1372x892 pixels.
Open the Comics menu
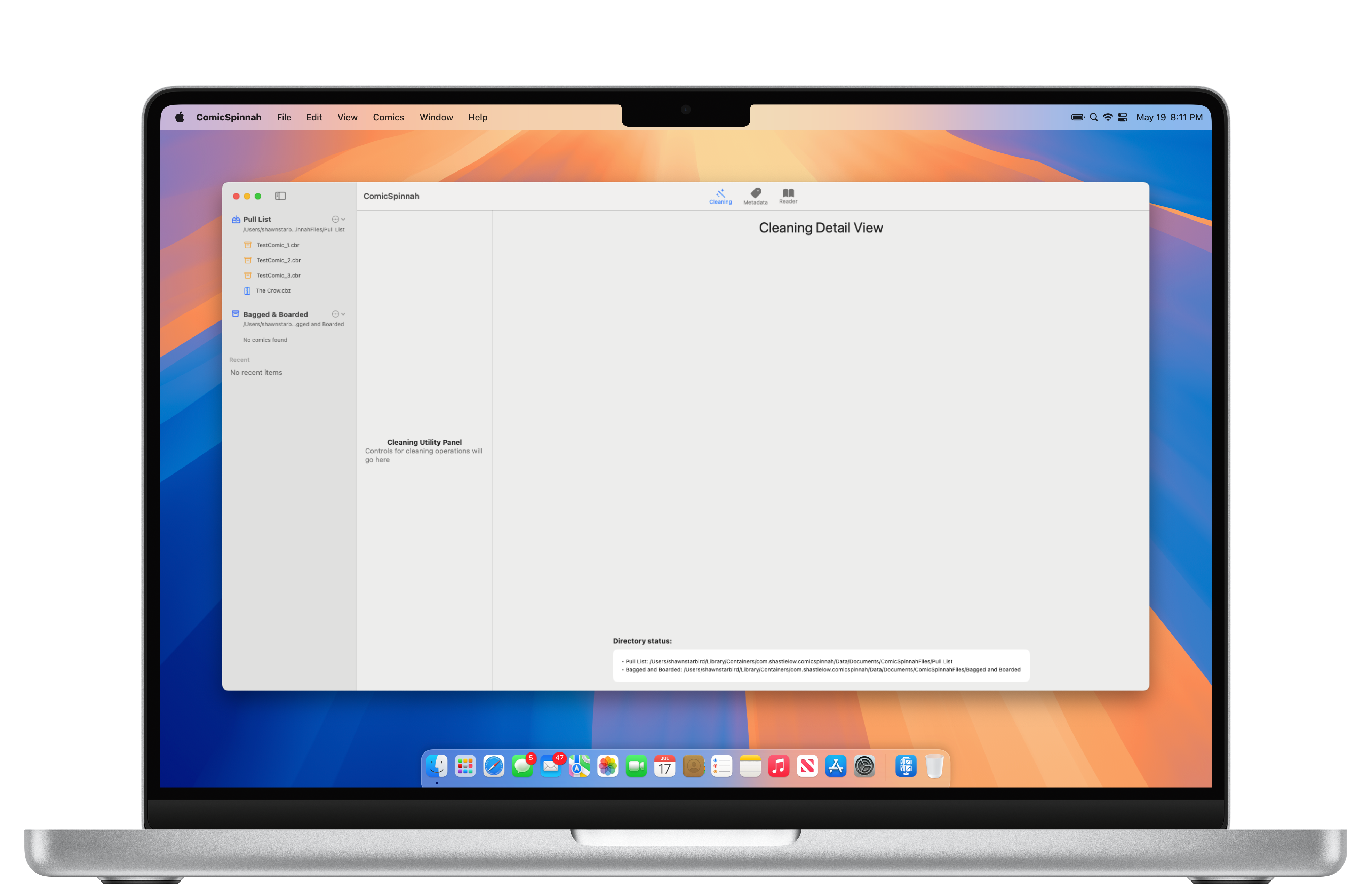tap(388, 117)
